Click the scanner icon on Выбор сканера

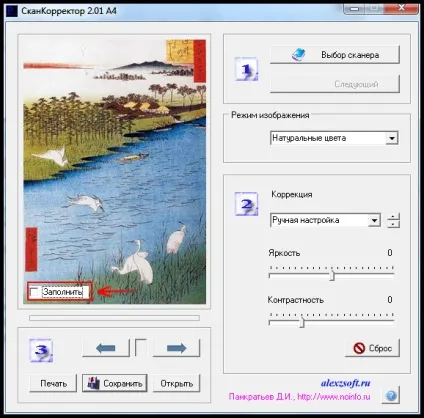[x=298, y=54]
